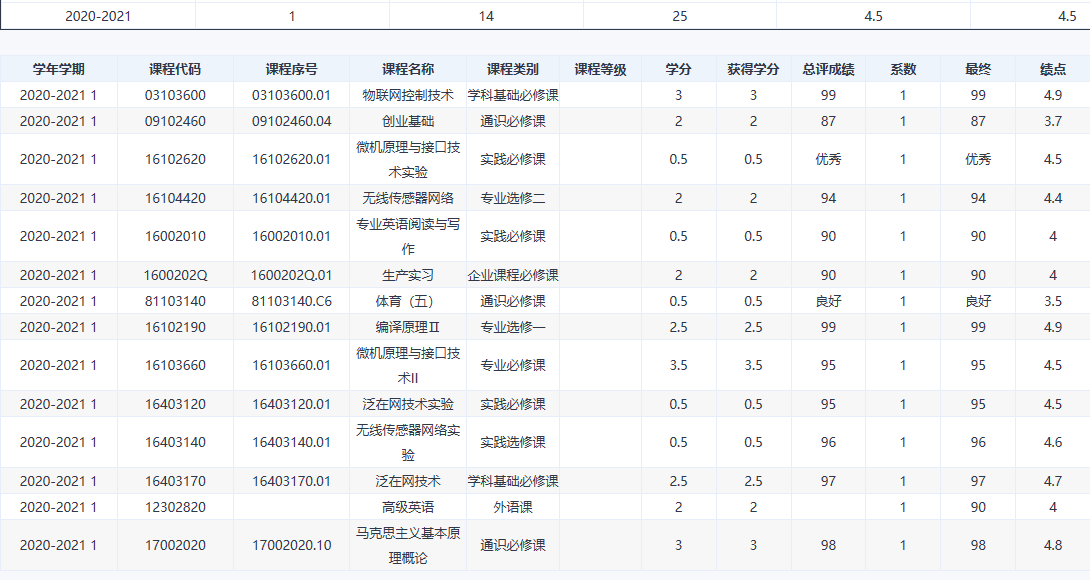This screenshot has height=580, width=1090.
Task: Click the 绩点 column header
Action: point(1053,70)
